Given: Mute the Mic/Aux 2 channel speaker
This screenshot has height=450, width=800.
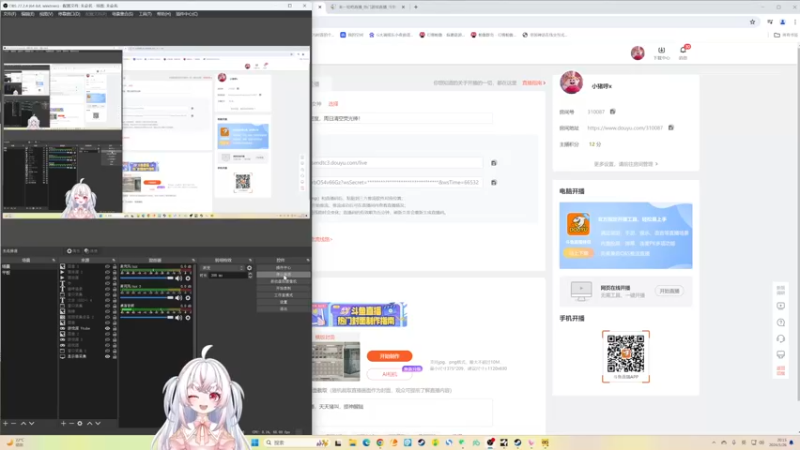Looking at the screenshot, I should (x=179, y=298).
